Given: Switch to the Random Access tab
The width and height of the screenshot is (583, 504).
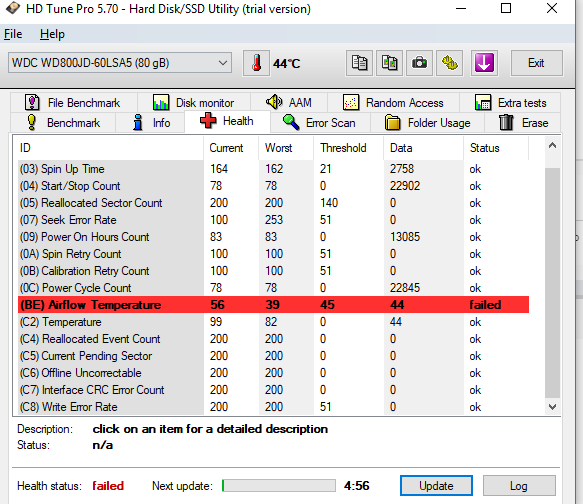Looking at the screenshot, I should (x=393, y=103).
